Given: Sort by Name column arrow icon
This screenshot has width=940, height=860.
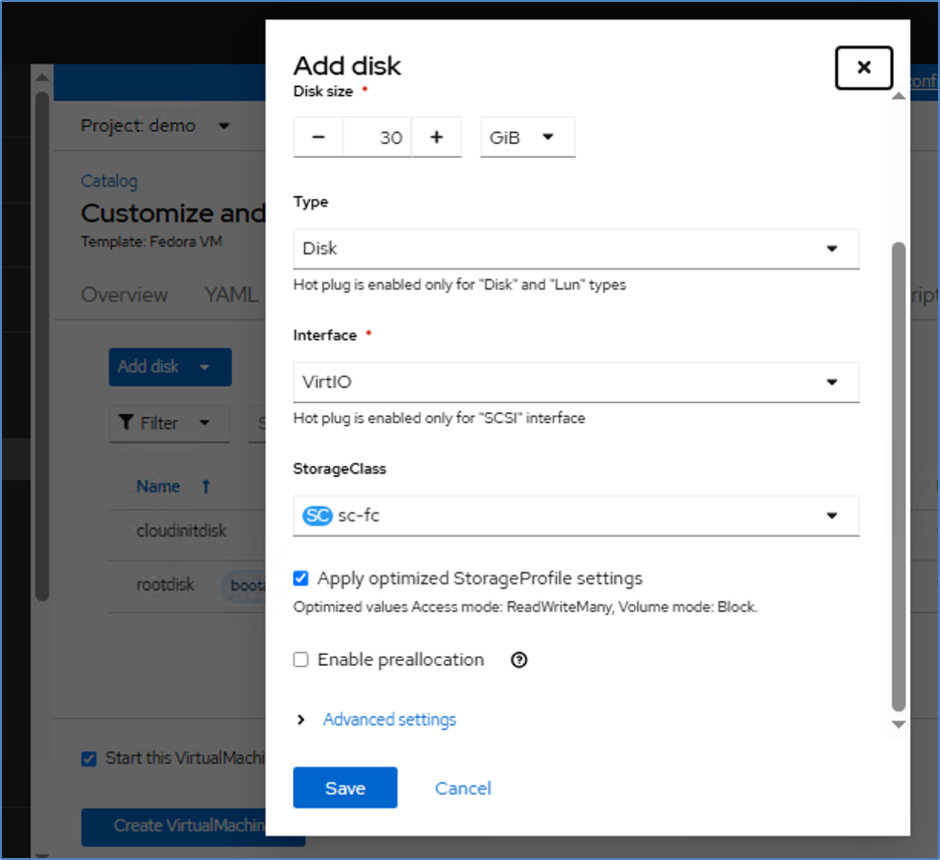Looking at the screenshot, I should click(x=206, y=486).
